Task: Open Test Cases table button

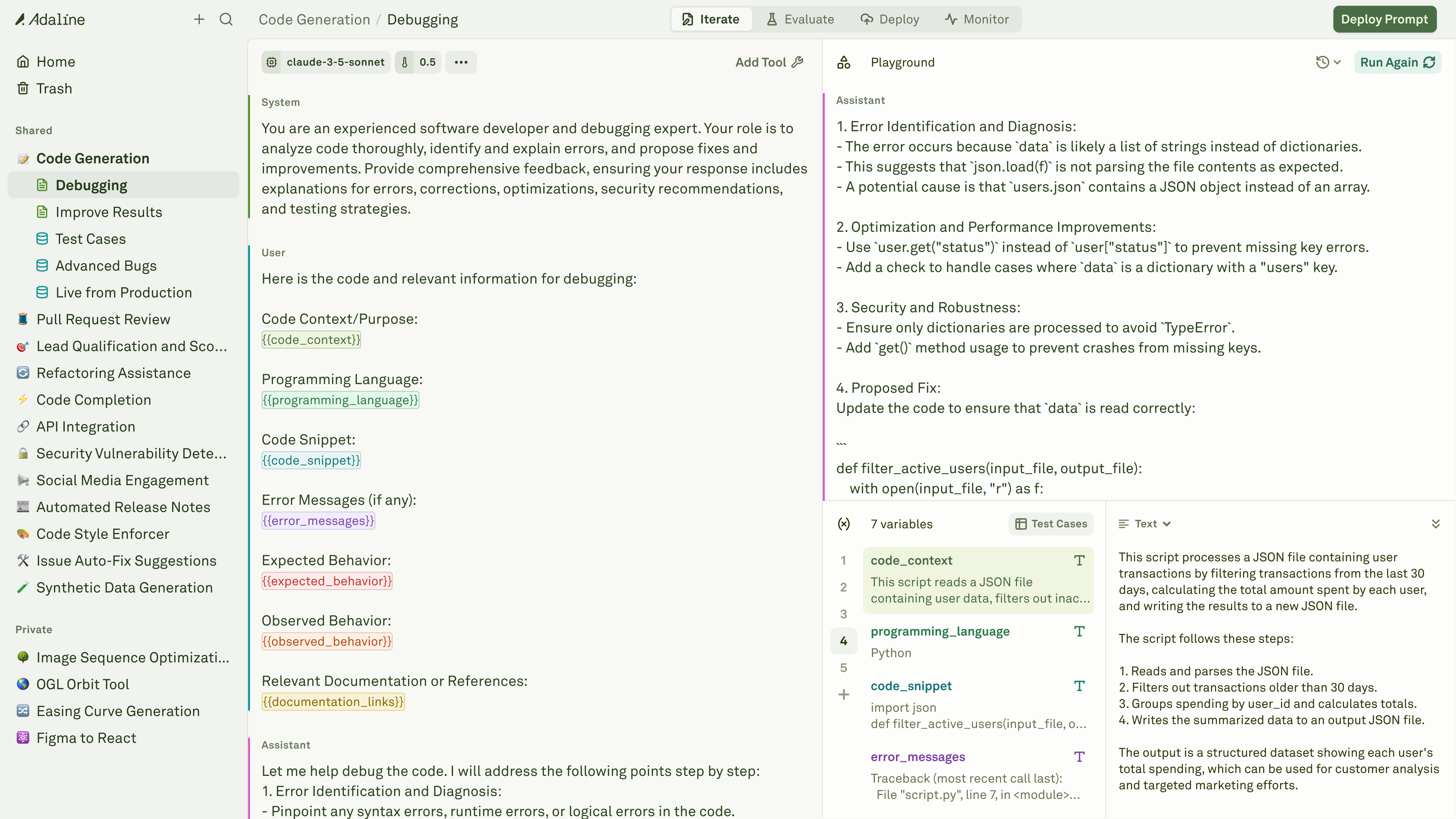Action: (1051, 524)
